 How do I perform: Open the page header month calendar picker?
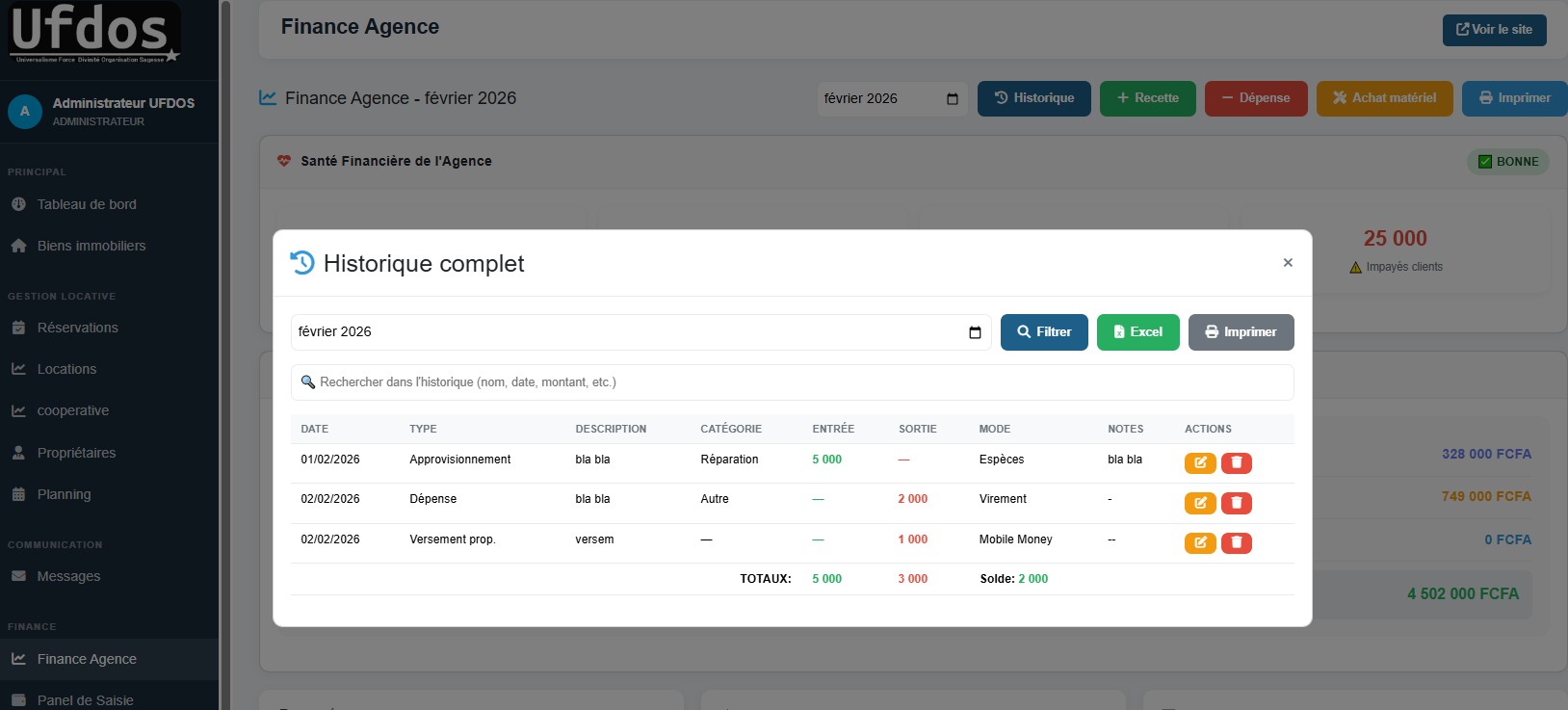pyautogui.click(x=952, y=99)
